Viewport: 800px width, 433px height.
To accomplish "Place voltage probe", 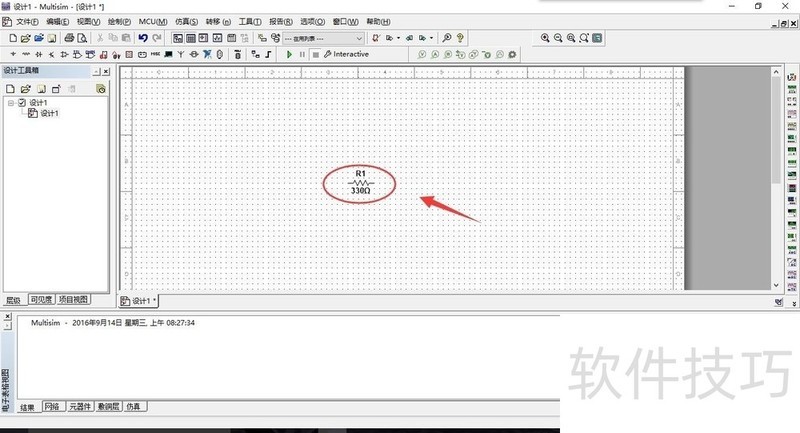I will [422, 54].
